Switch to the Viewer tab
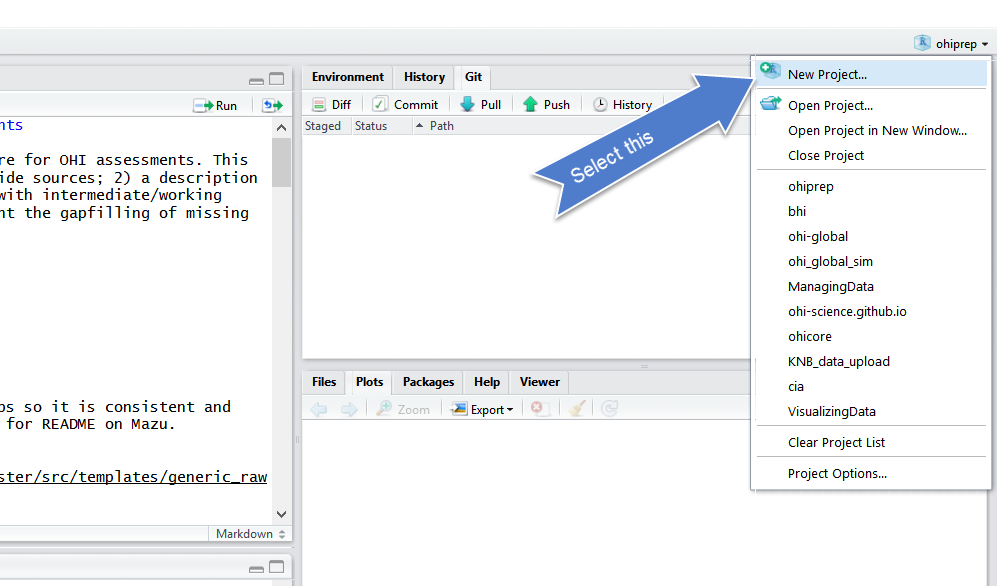Screen dimensions: 997x586 [x=540, y=382]
